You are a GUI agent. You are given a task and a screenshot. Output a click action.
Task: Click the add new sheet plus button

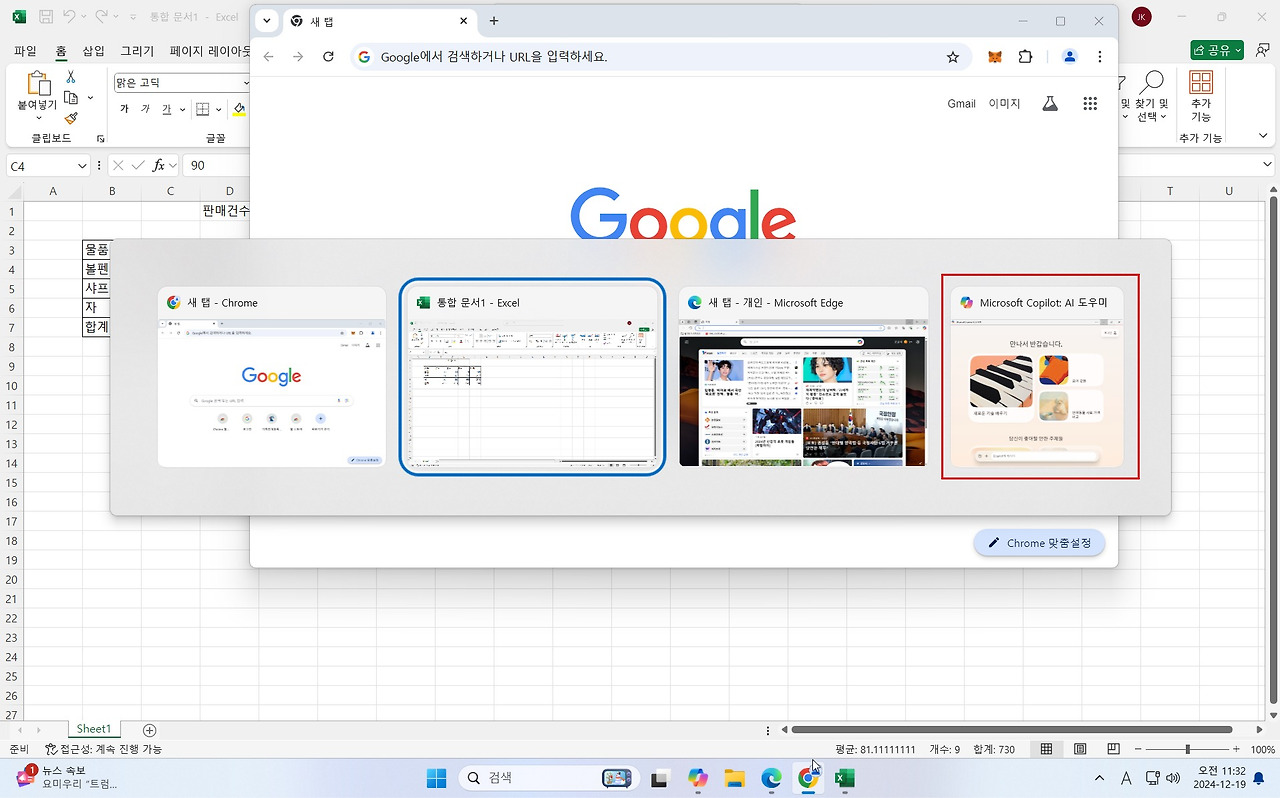[150, 730]
